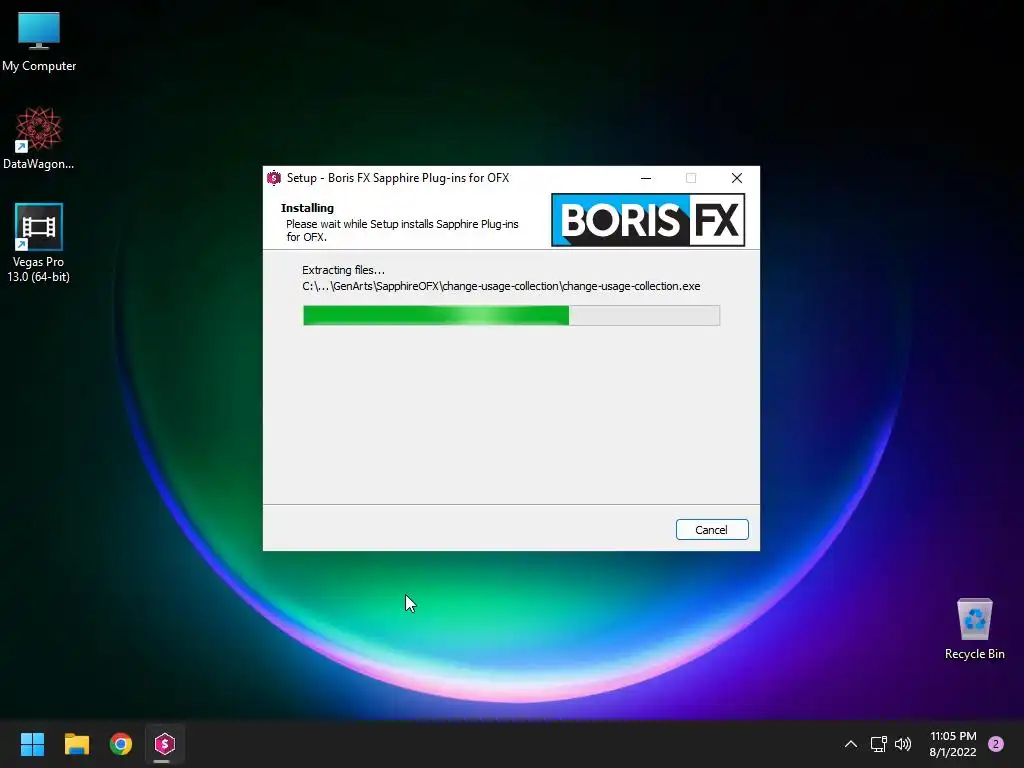Minimize the Boris FX setup window
1024x768 pixels.
646,178
